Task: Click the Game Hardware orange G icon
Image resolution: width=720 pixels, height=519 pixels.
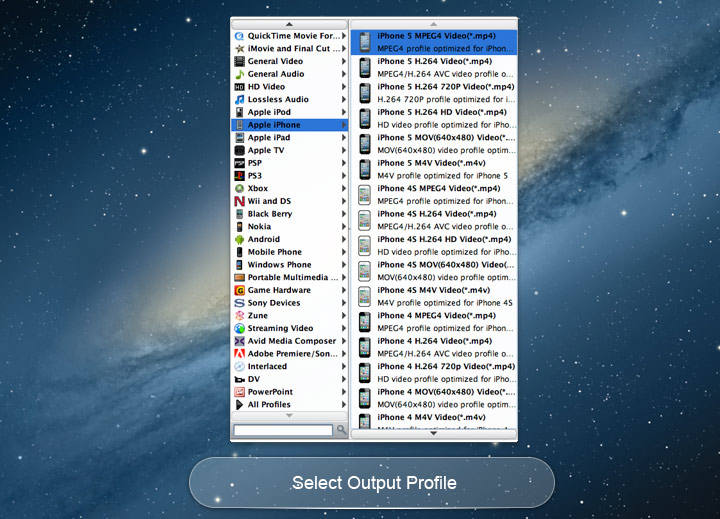Action: pos(239,290)
